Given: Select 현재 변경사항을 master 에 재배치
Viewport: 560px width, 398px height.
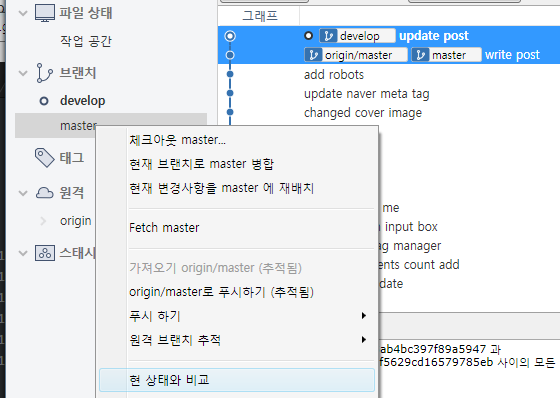Looking at the screenshot, I should (237, 188).
